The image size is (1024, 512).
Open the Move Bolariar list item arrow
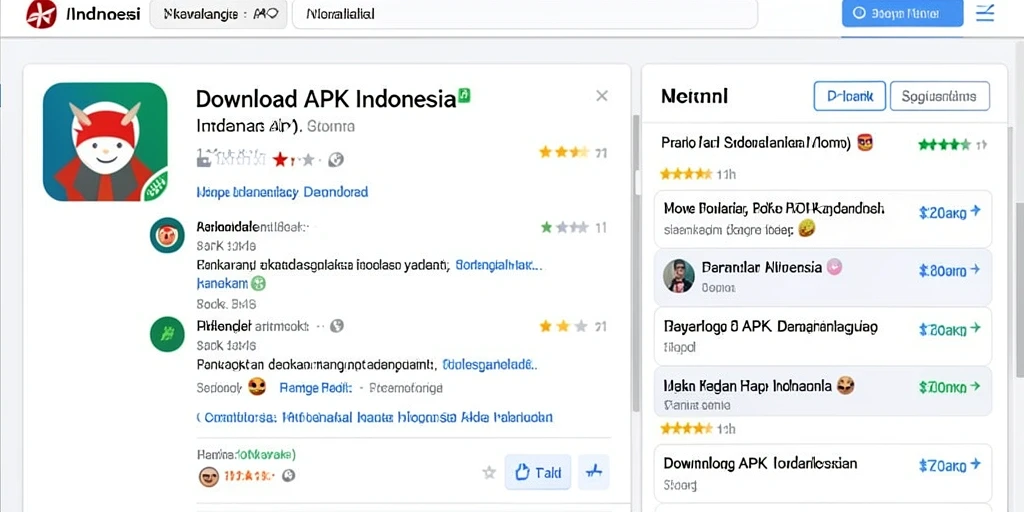[975, 211]
